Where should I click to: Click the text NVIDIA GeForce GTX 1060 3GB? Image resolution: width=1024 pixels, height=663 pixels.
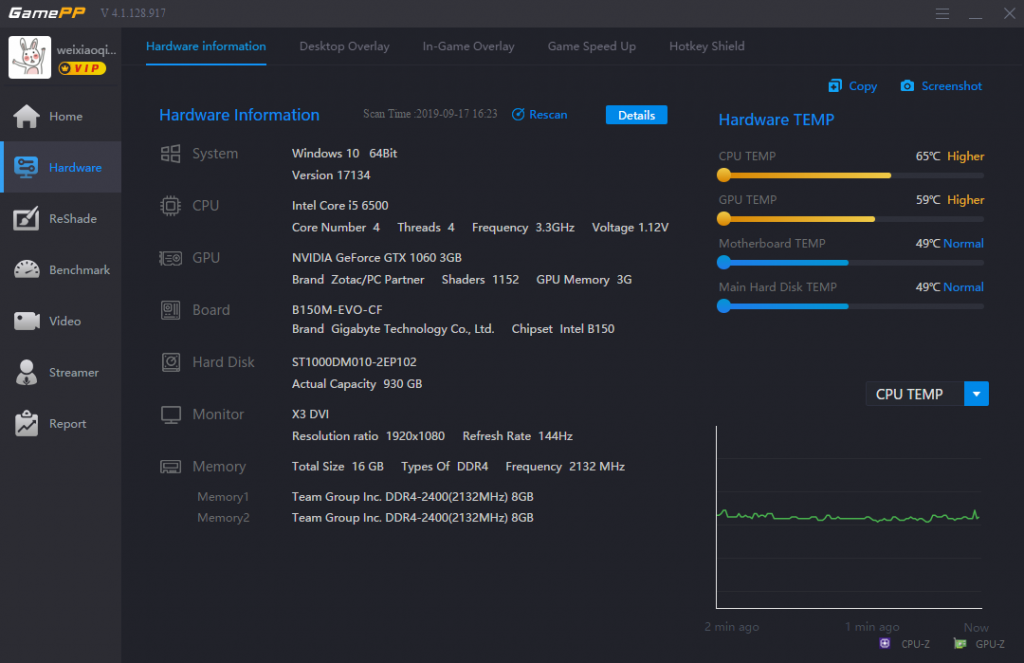377,257
